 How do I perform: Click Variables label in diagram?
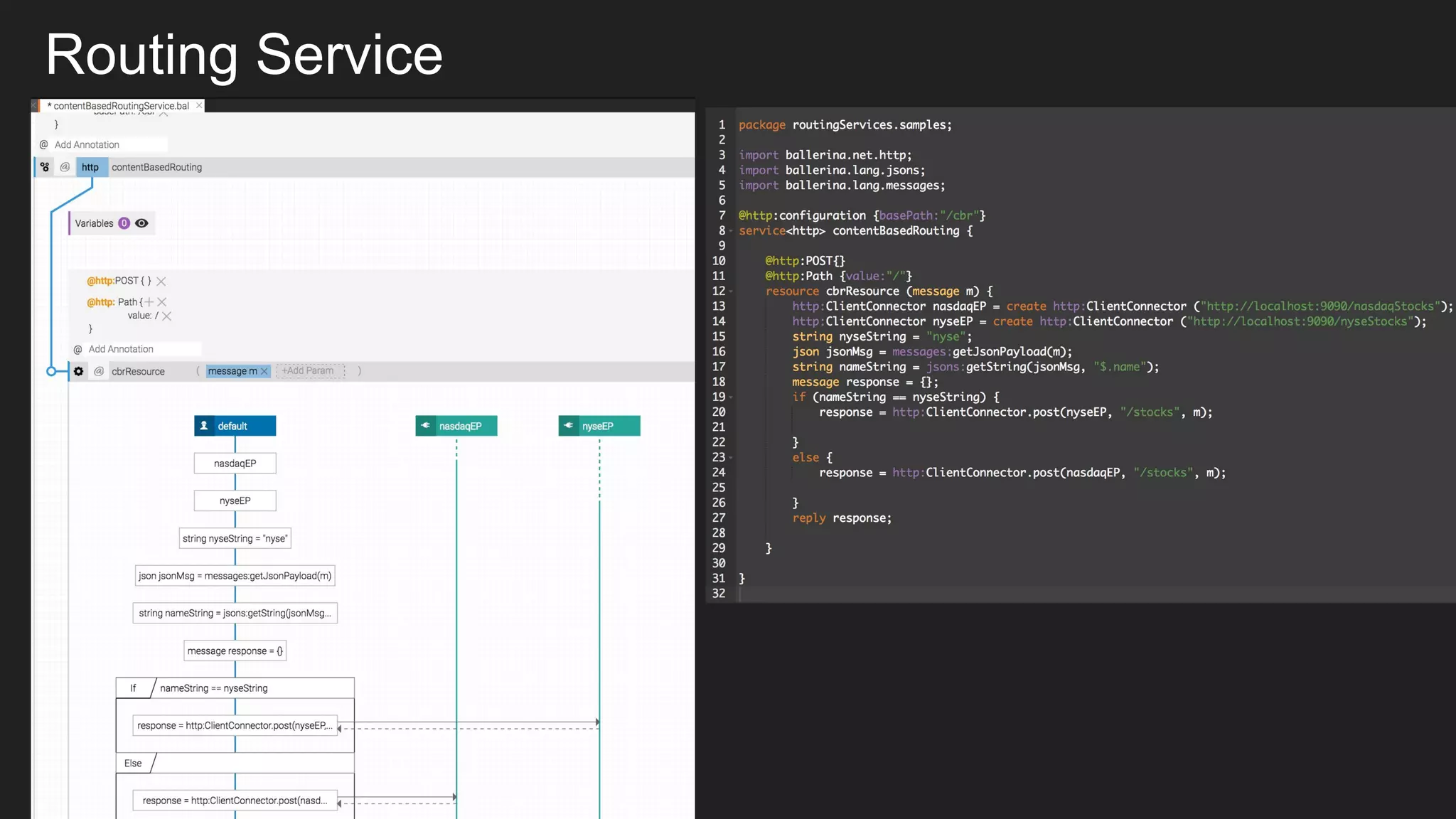[94, 223]
